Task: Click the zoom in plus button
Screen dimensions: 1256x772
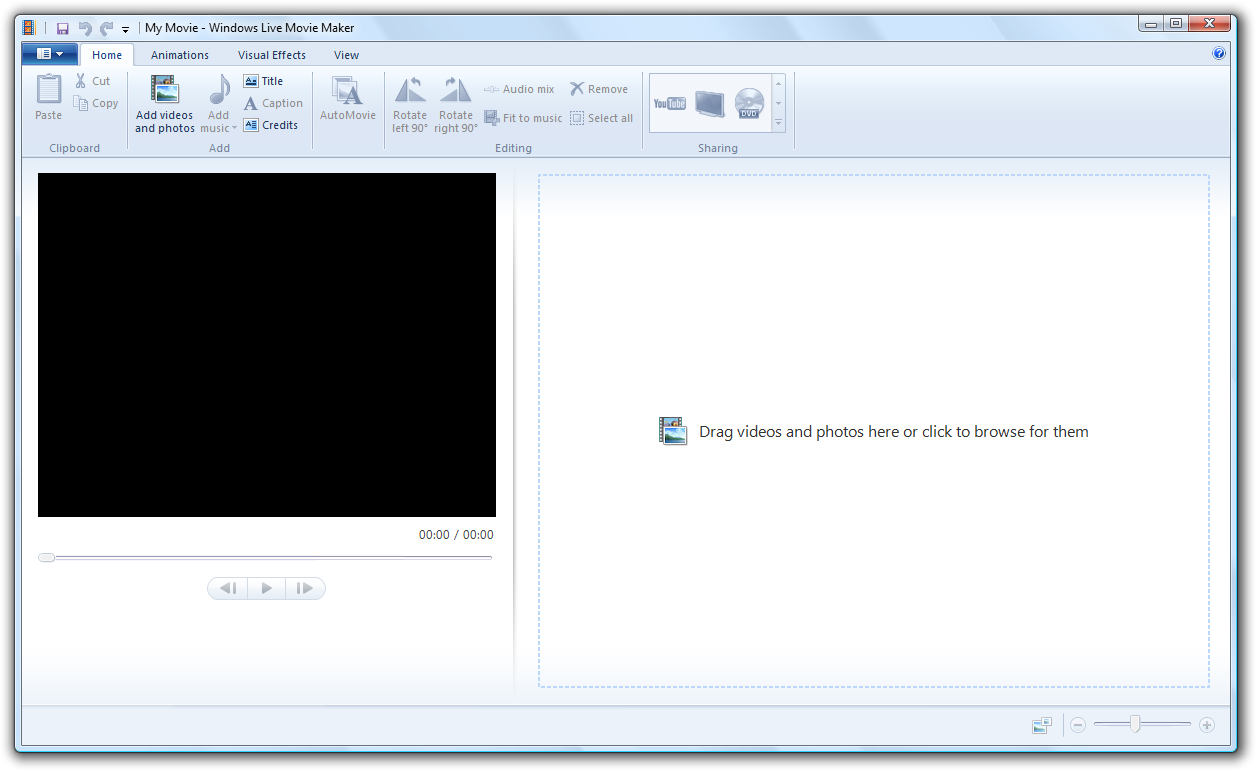Action: [x=1207, y=725]
